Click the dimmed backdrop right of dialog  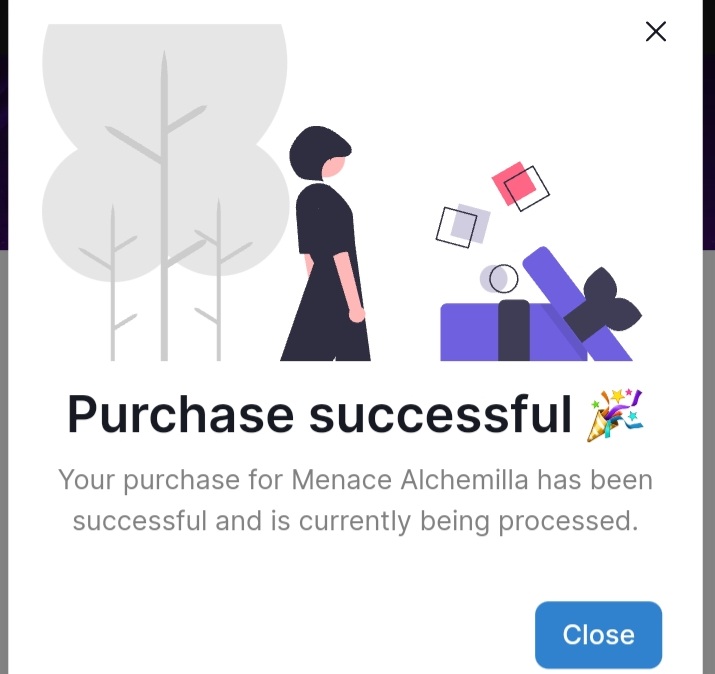pos(709,461)
